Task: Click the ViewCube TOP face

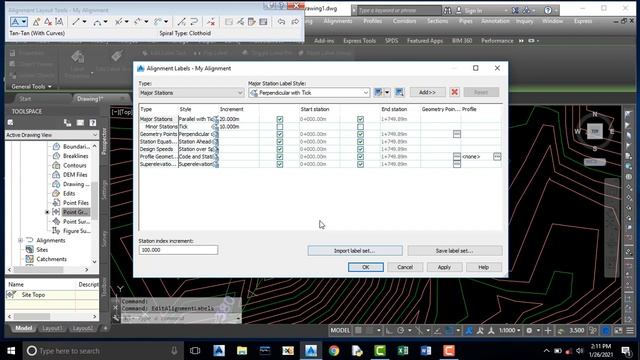Action: (595, 131)
